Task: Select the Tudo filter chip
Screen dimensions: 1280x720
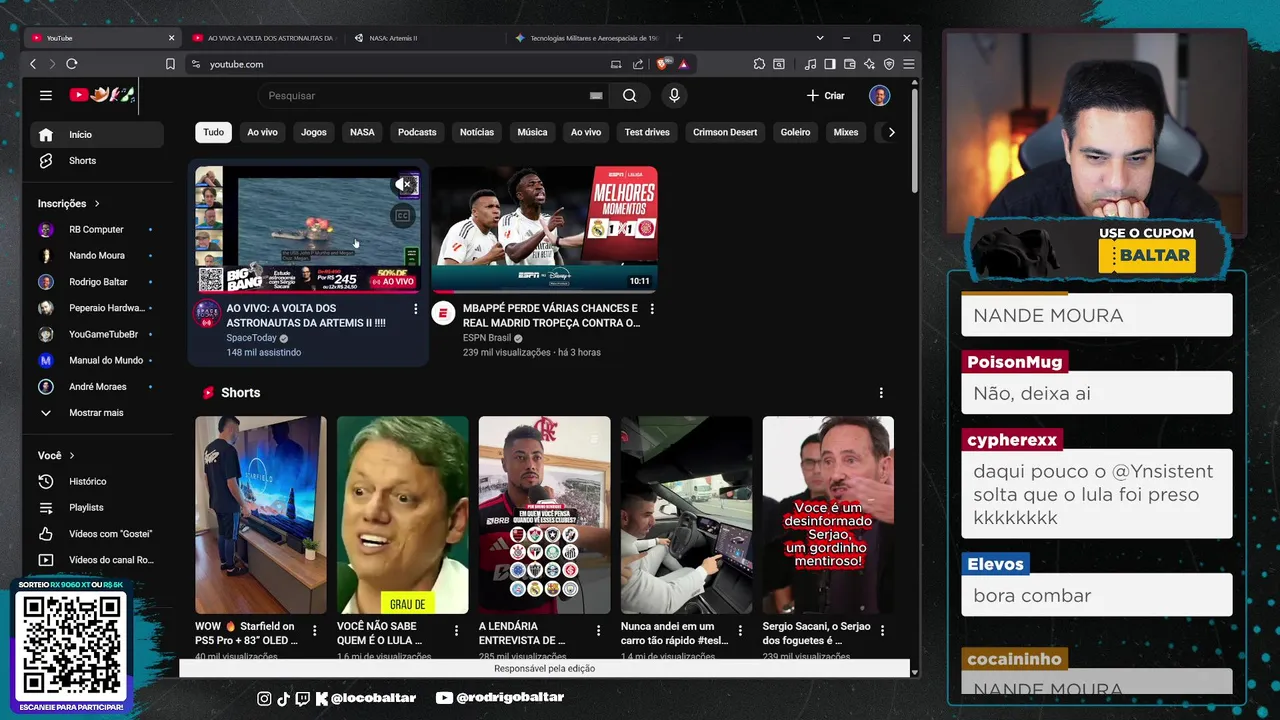Action: point(214,132)
